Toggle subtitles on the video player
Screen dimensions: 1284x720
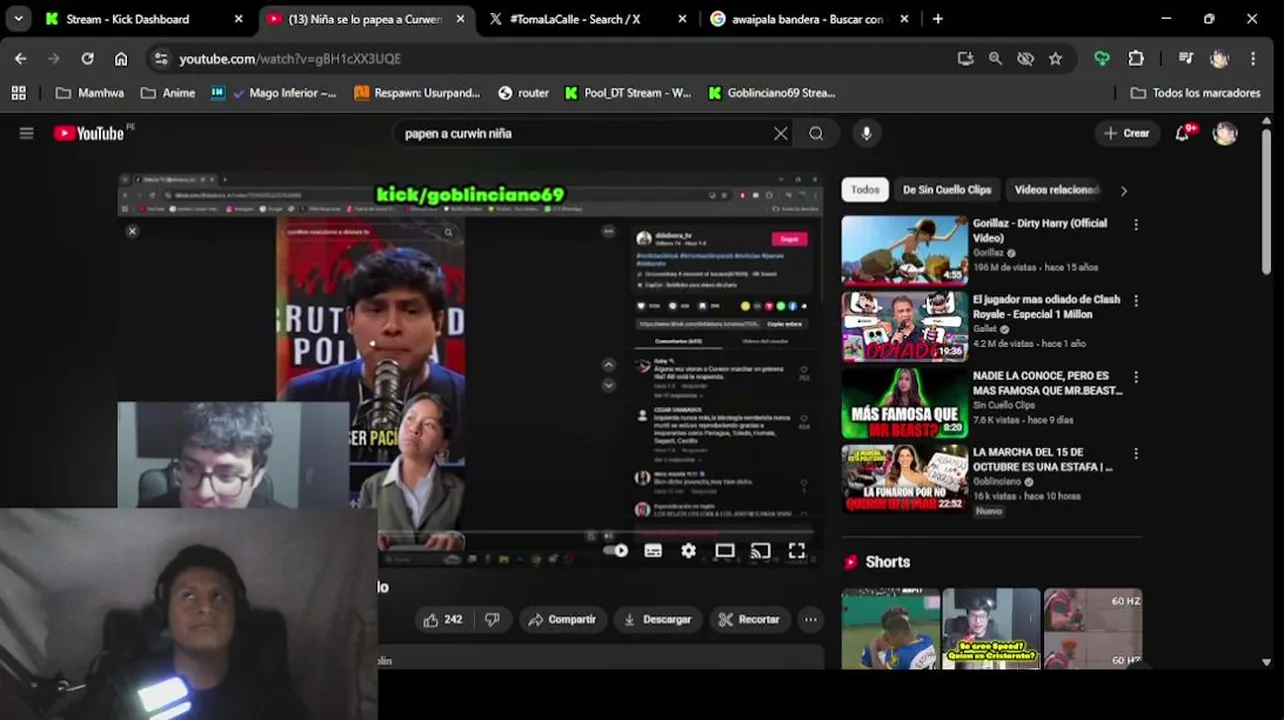tap(653, 550)
